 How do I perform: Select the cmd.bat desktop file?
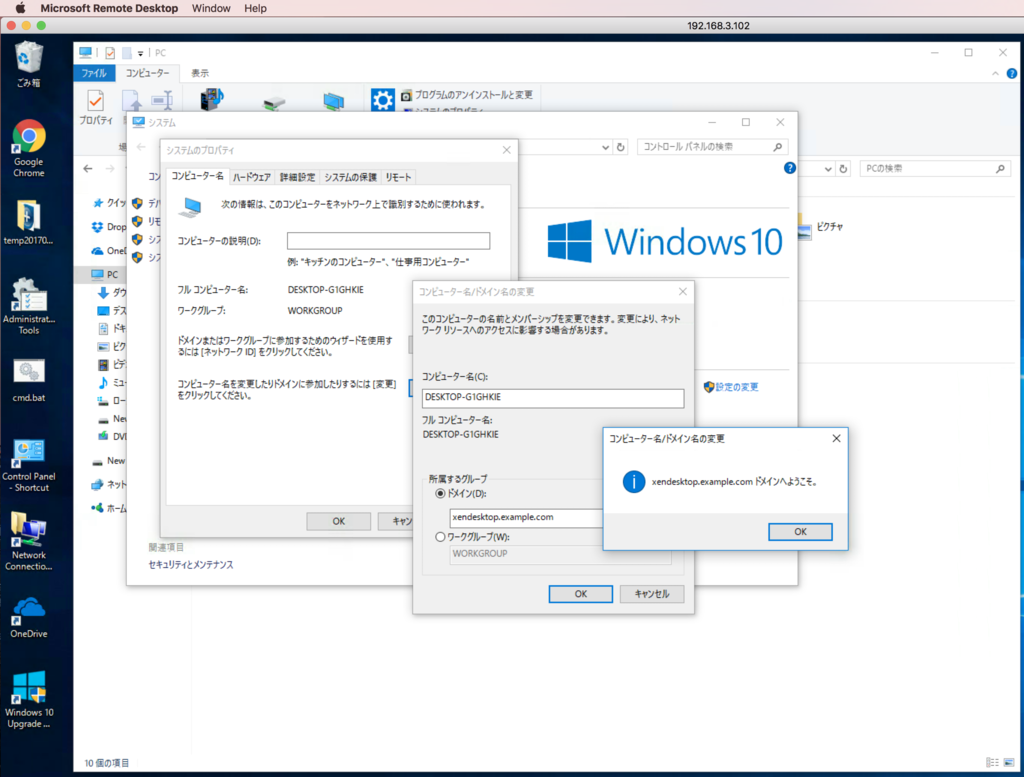pos(29,379)
